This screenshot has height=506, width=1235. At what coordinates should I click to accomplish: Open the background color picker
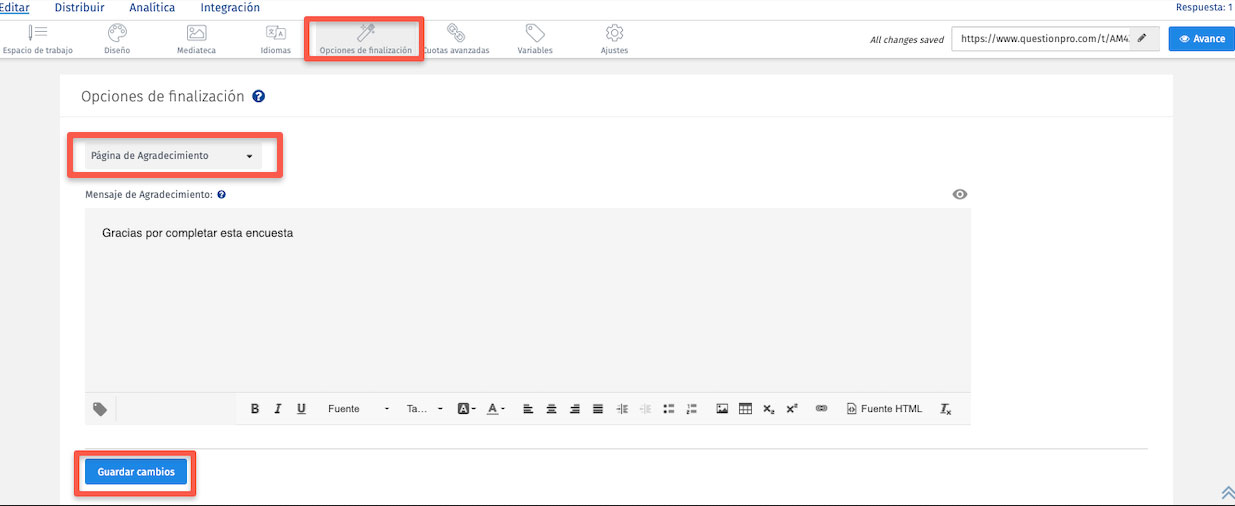point(467,409)
